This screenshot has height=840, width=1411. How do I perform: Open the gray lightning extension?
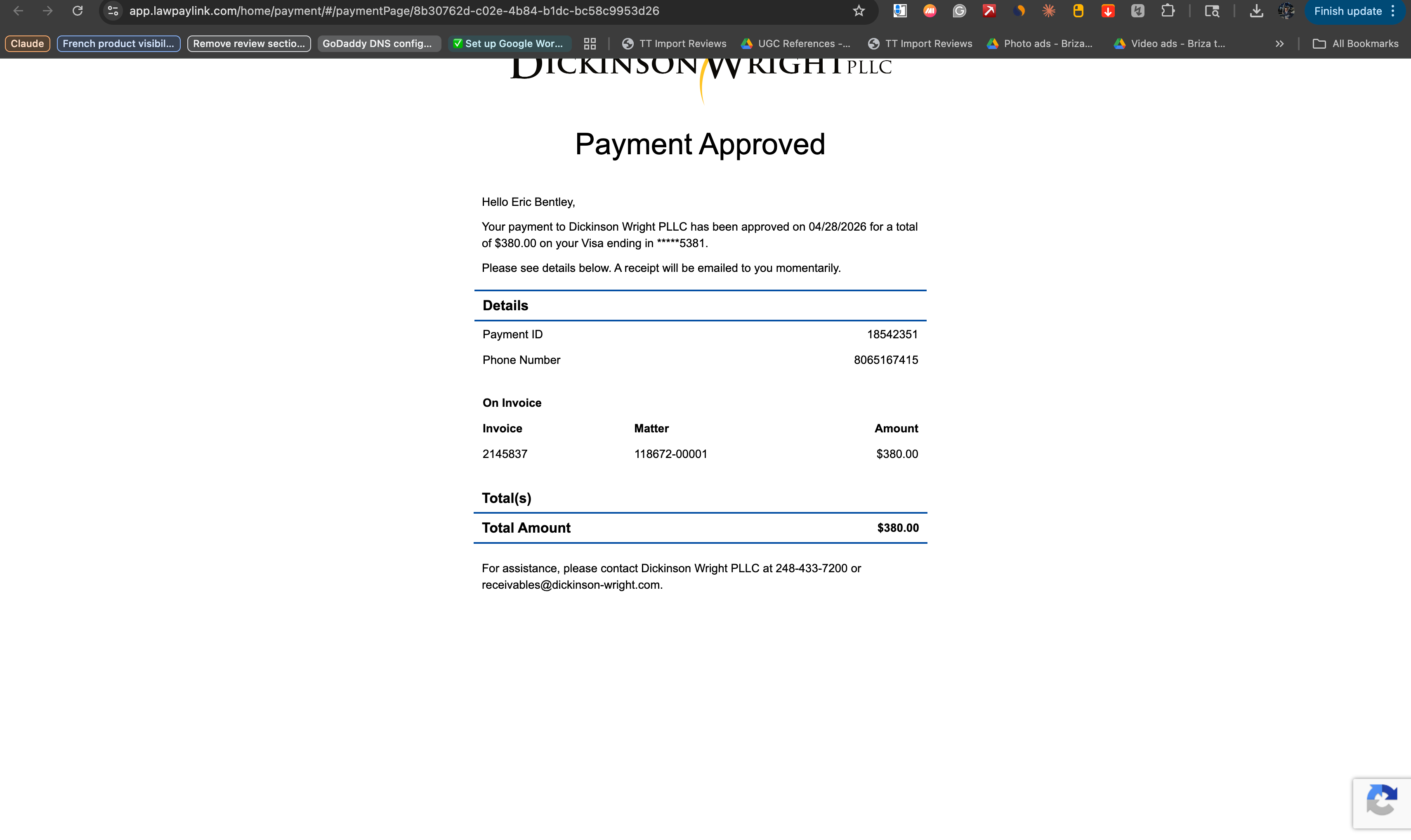pyautogui.click(x=1137, y=11)
